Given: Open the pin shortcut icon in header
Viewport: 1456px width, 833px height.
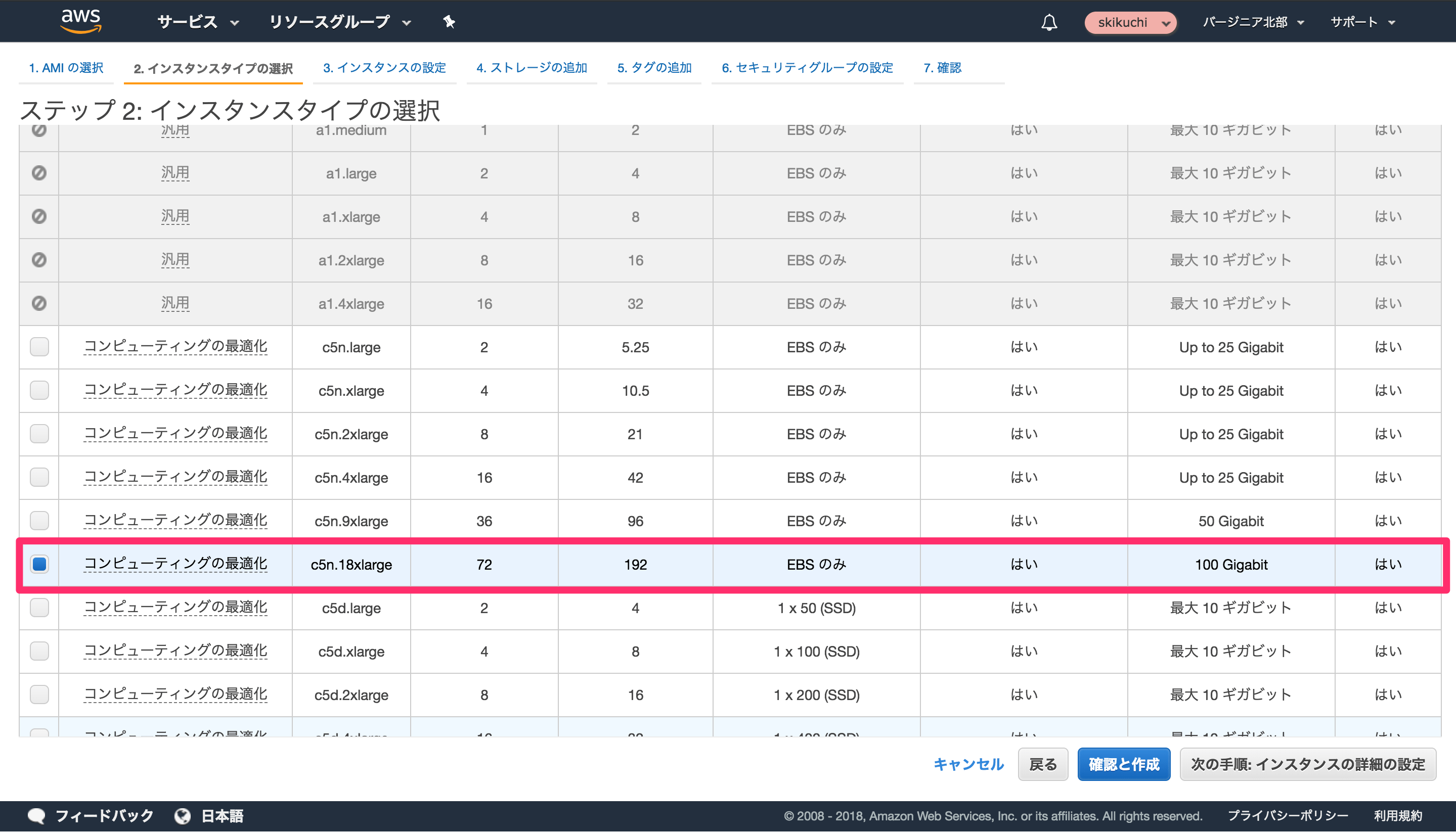Looking at the screenshot, I should pyautogui.click(x=449, y=22).
